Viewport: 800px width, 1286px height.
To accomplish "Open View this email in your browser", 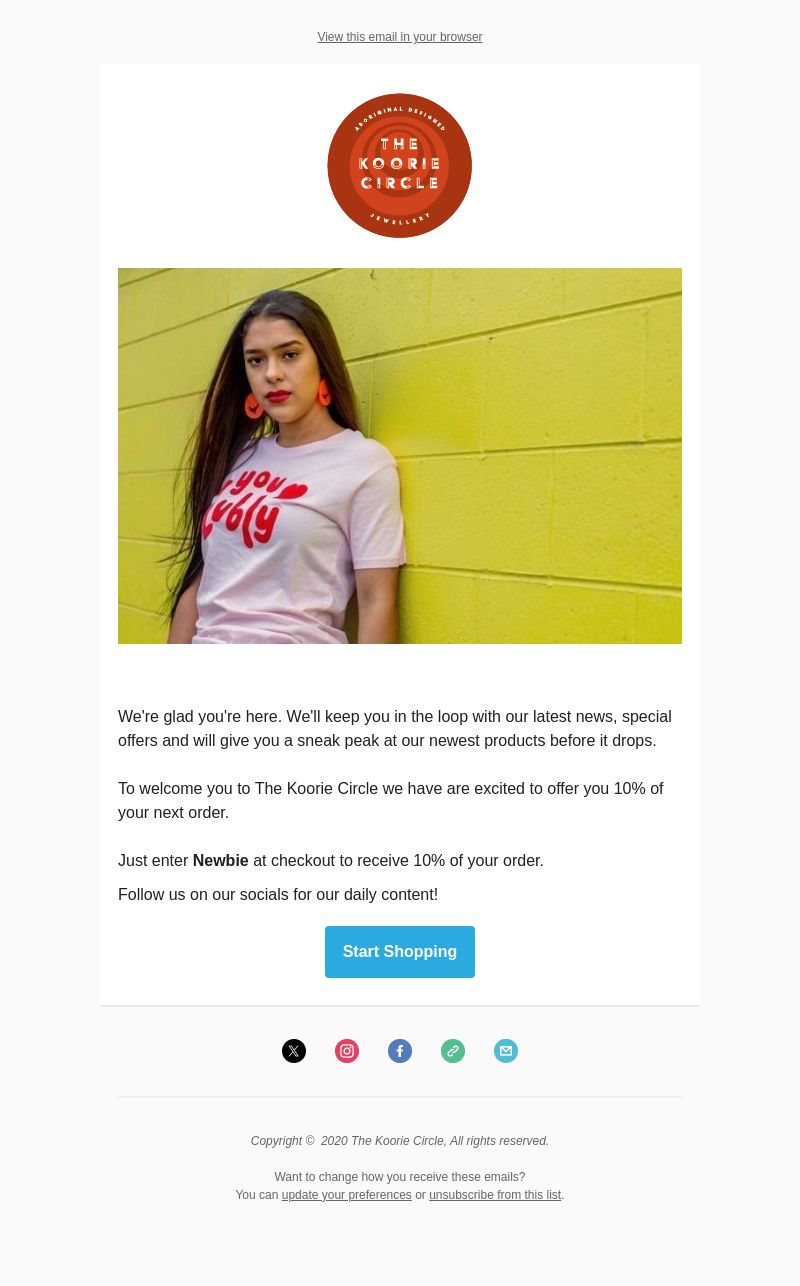I will [400, 37].
